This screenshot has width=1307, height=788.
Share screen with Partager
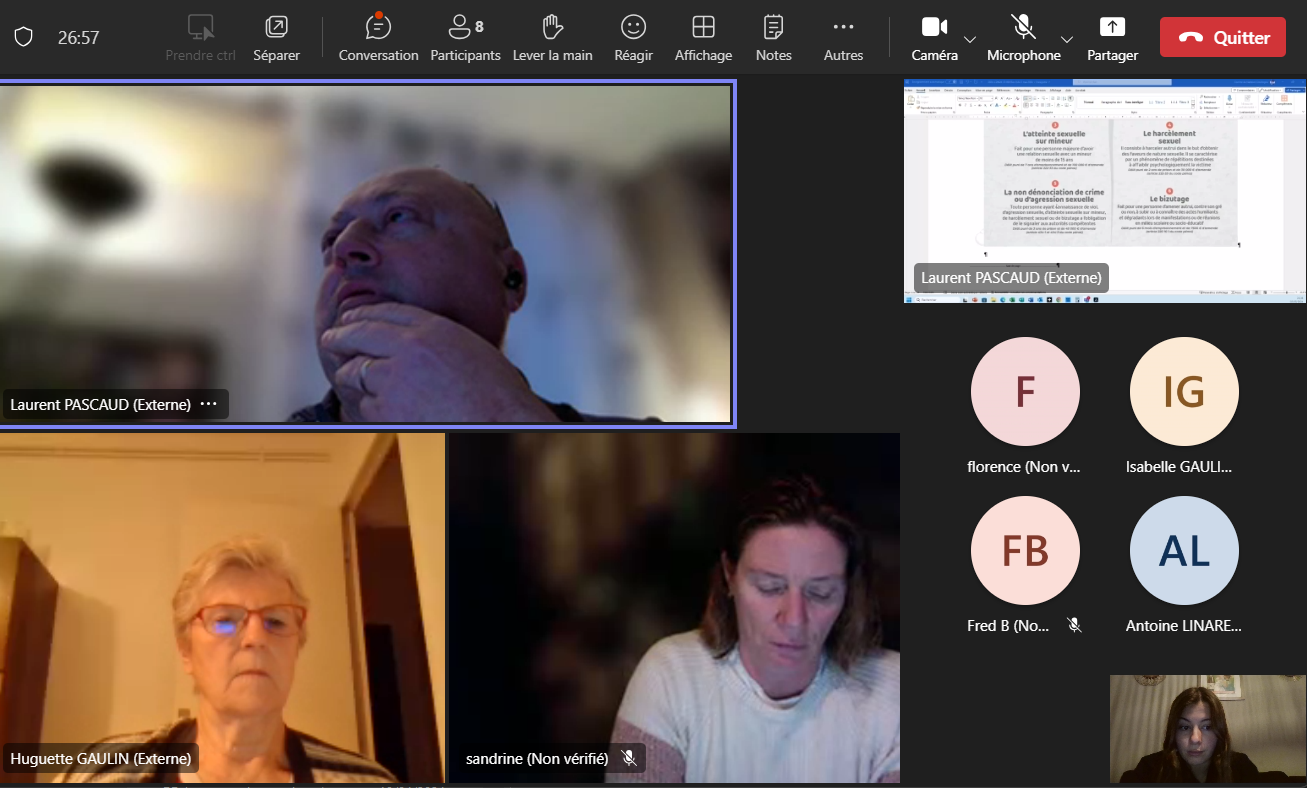coord(1112,38)
